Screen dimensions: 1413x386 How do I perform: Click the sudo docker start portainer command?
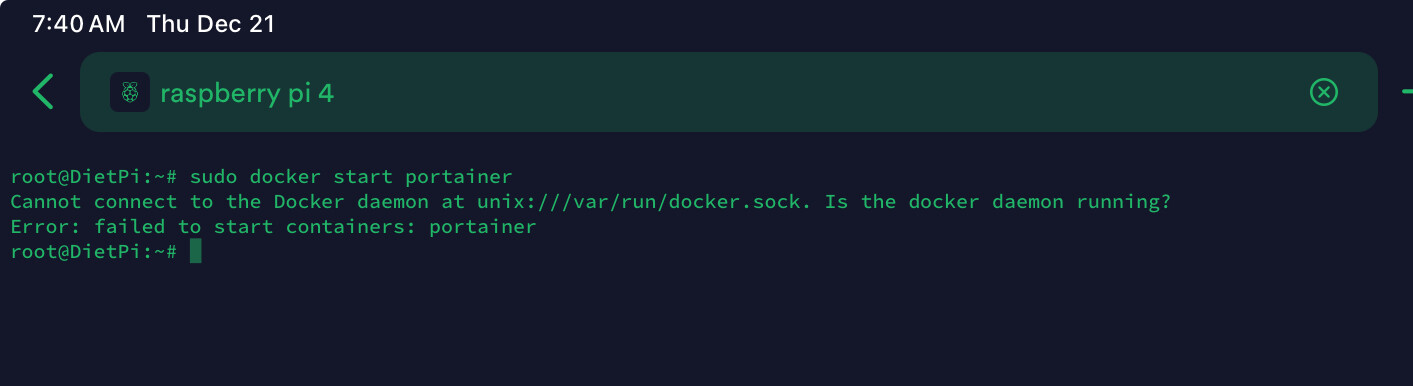coord(350,177)
